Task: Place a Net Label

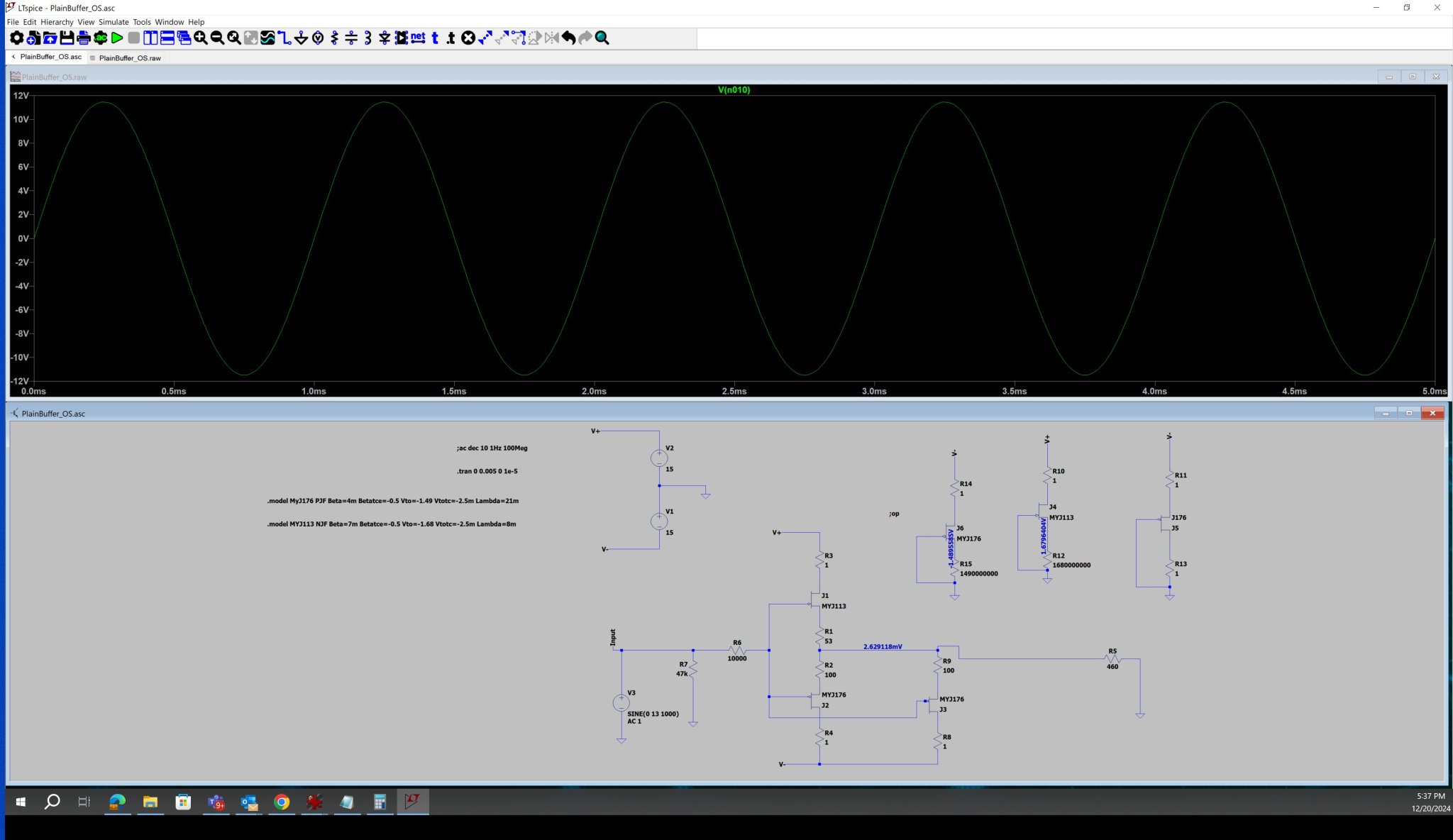Action: tap(418, 38)
